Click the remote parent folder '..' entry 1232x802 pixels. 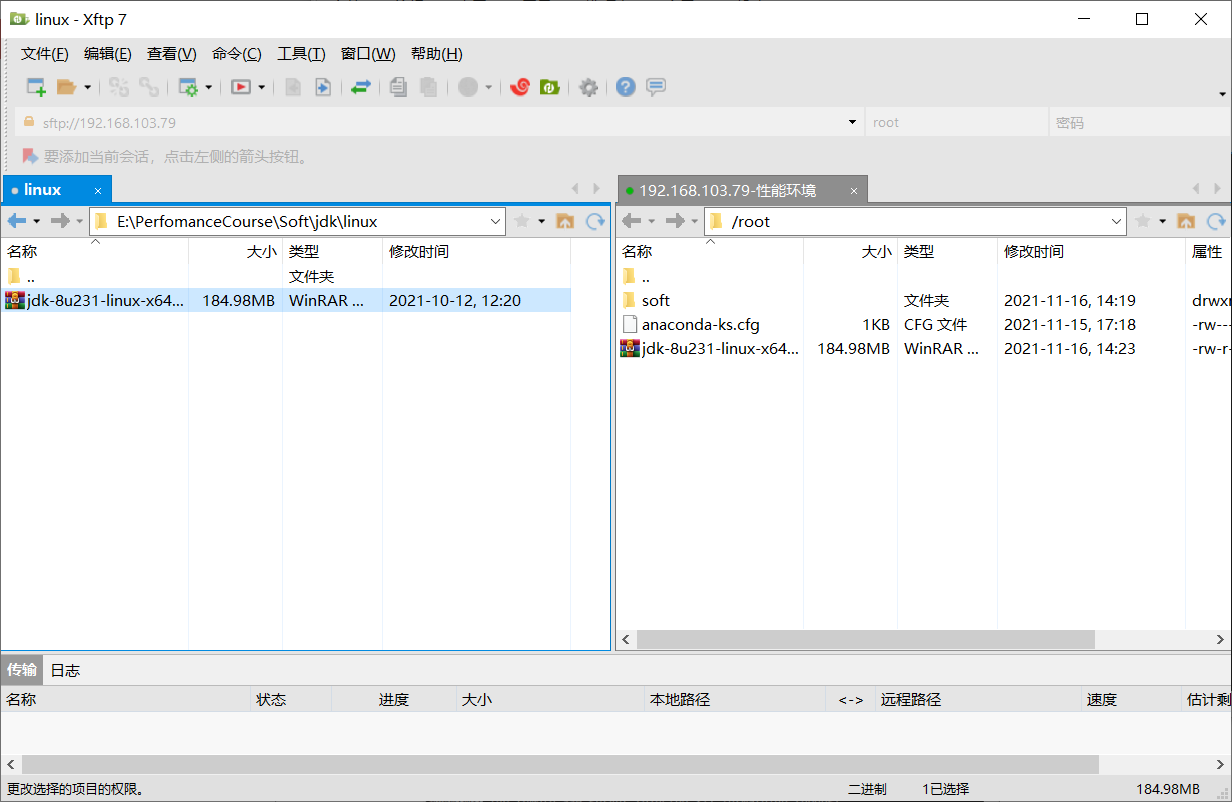[x=636, y=276]
